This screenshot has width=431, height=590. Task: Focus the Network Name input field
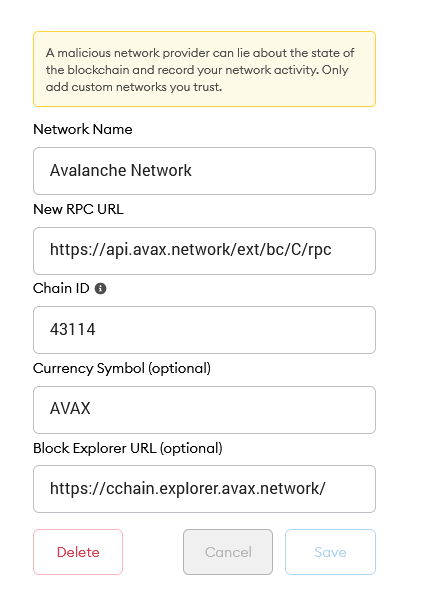(204, 171)
